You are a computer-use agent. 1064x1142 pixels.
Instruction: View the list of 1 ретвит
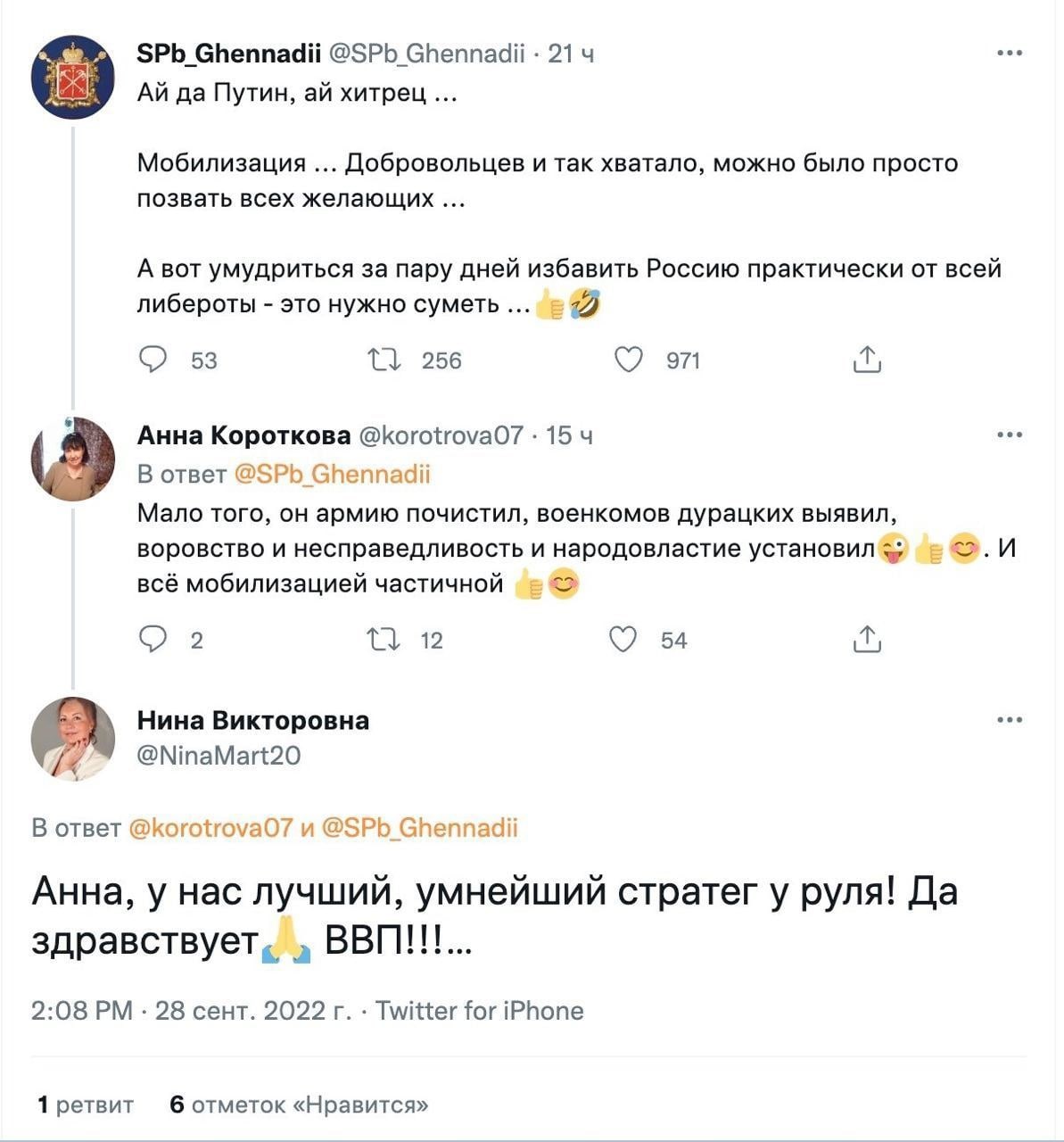pos(86,1105)
